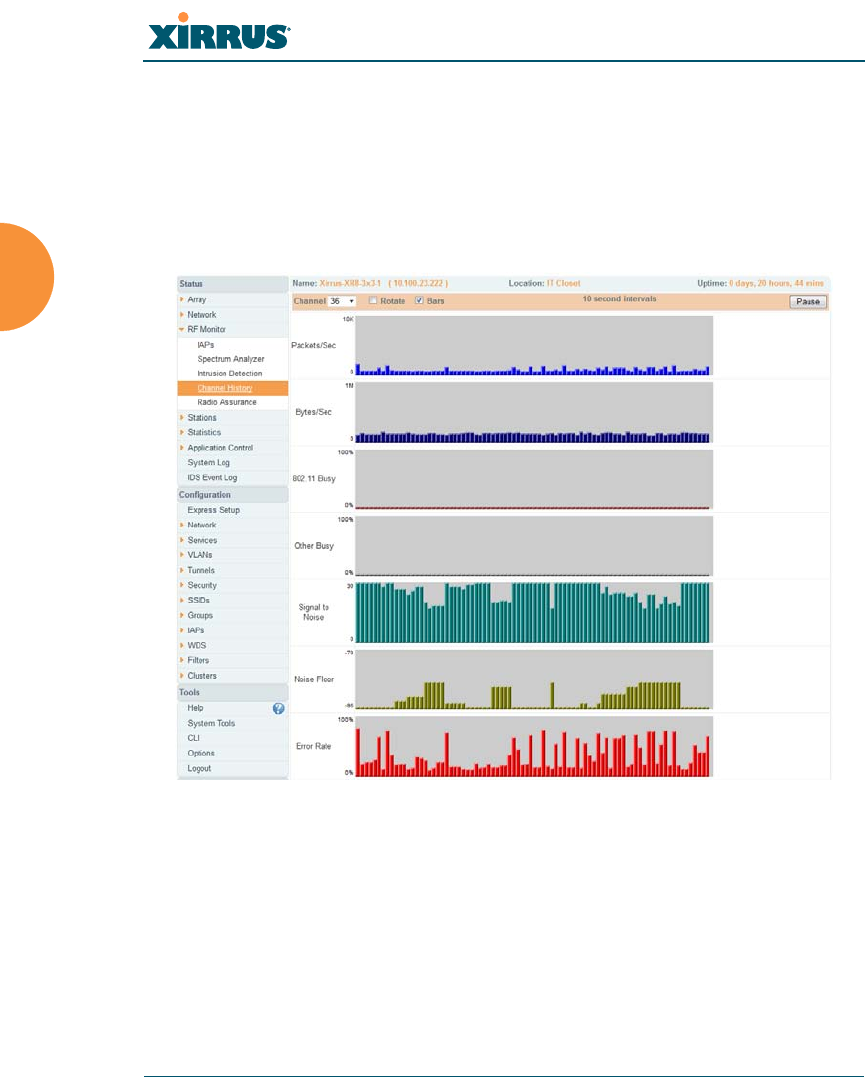Click Logout link
The height and width of the screenshot is (1077, 865).
coord(199,768)
